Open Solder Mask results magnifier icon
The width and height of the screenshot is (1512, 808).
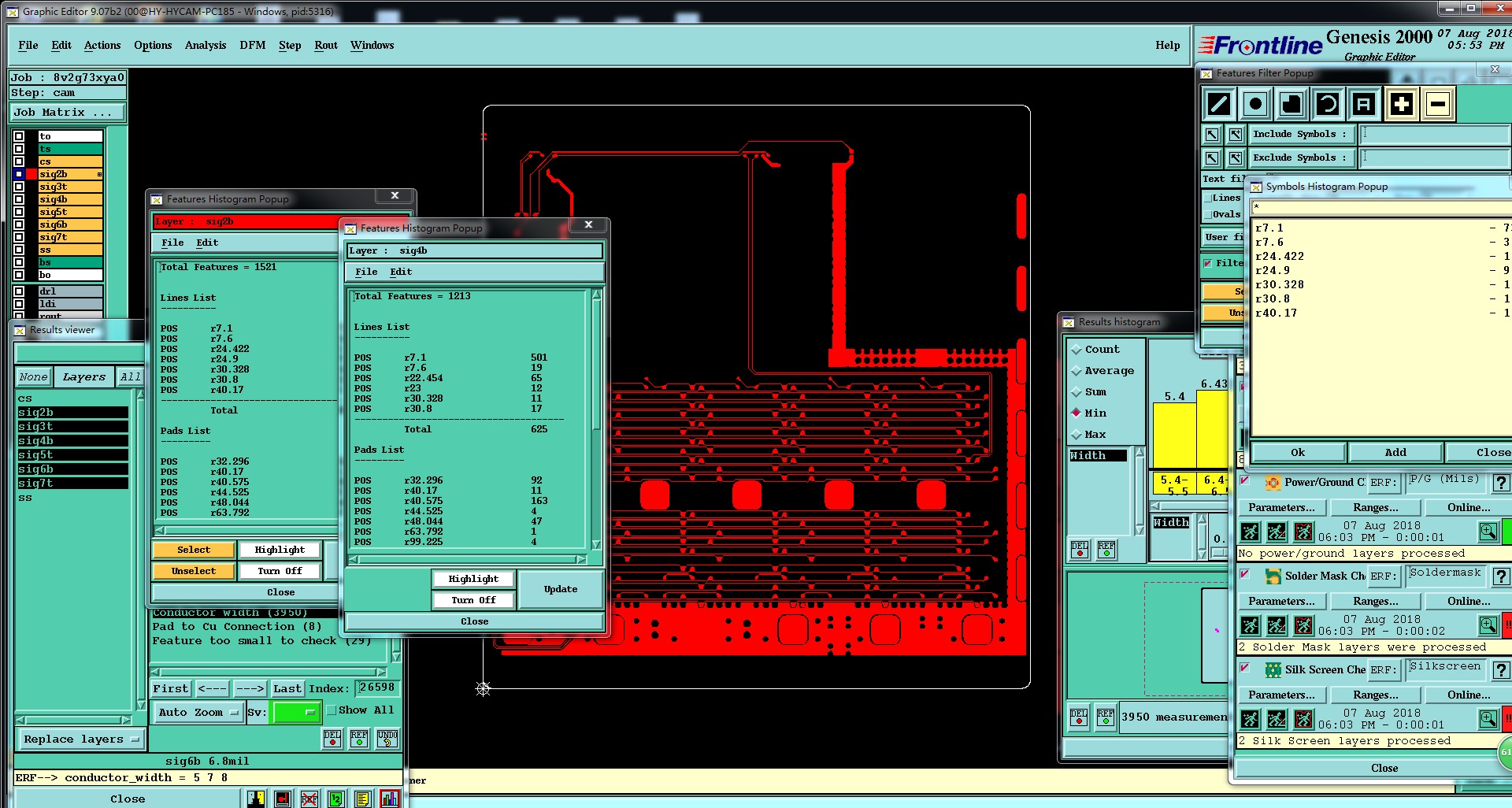point(1488,626)
